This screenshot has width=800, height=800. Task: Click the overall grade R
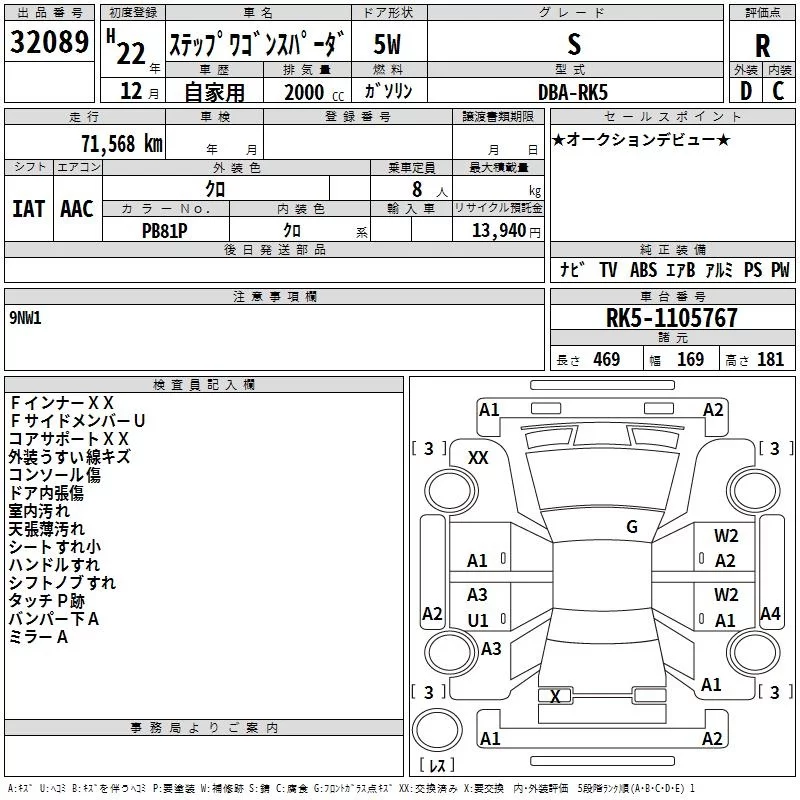(762, 45)
